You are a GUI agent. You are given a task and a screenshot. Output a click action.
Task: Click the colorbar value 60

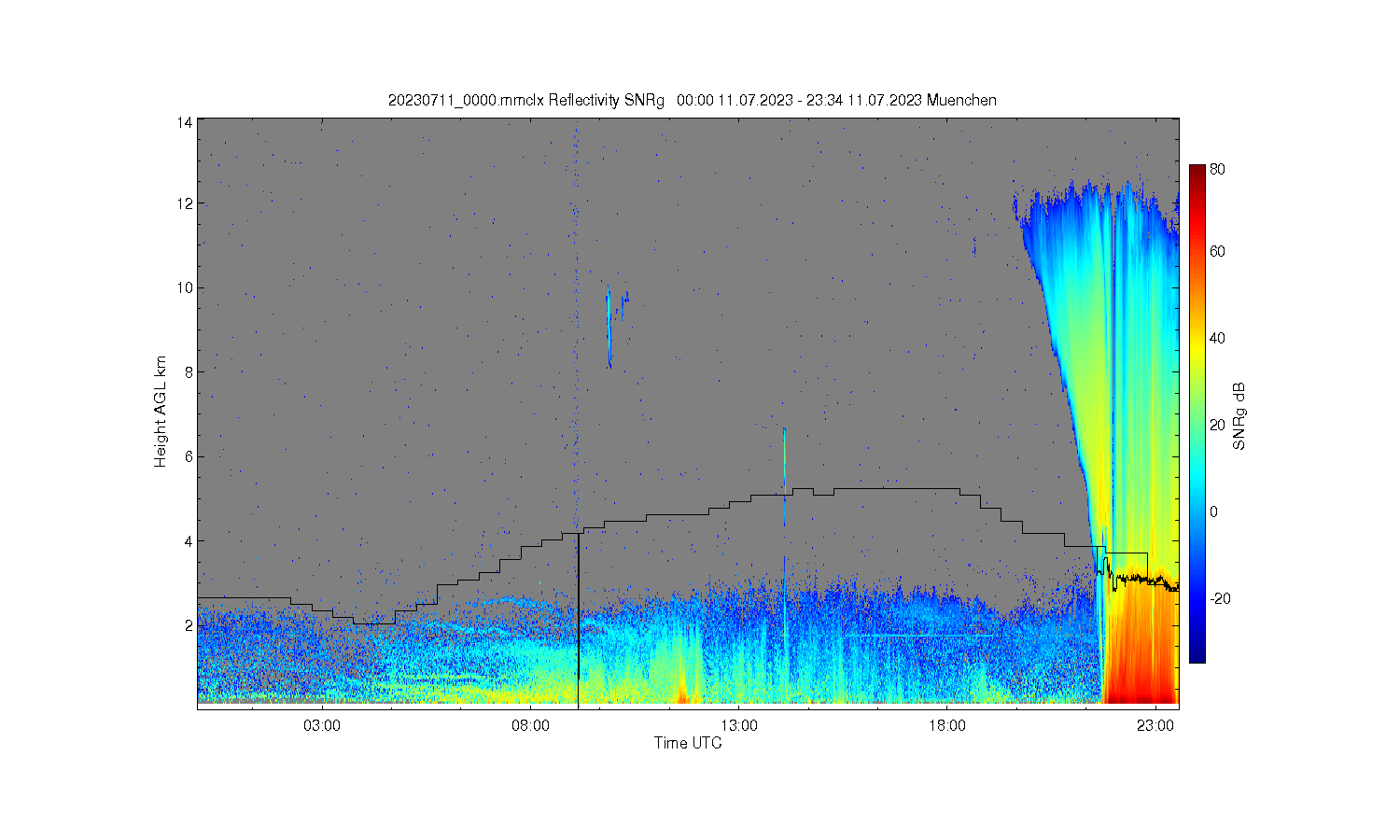1218,251
